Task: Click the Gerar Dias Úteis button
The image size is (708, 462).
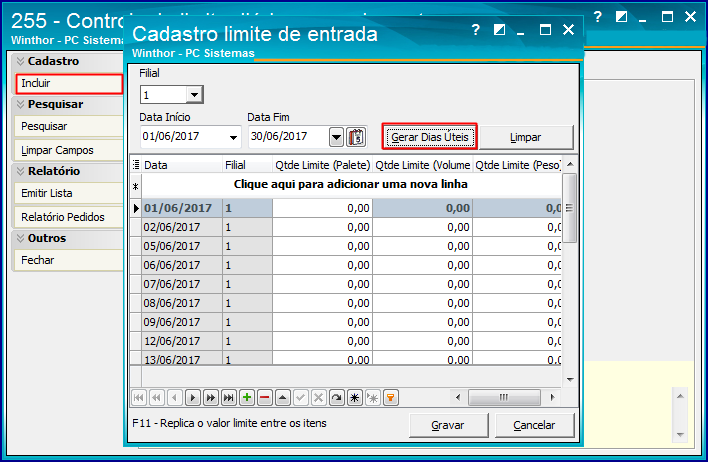Action: point(429,137)
